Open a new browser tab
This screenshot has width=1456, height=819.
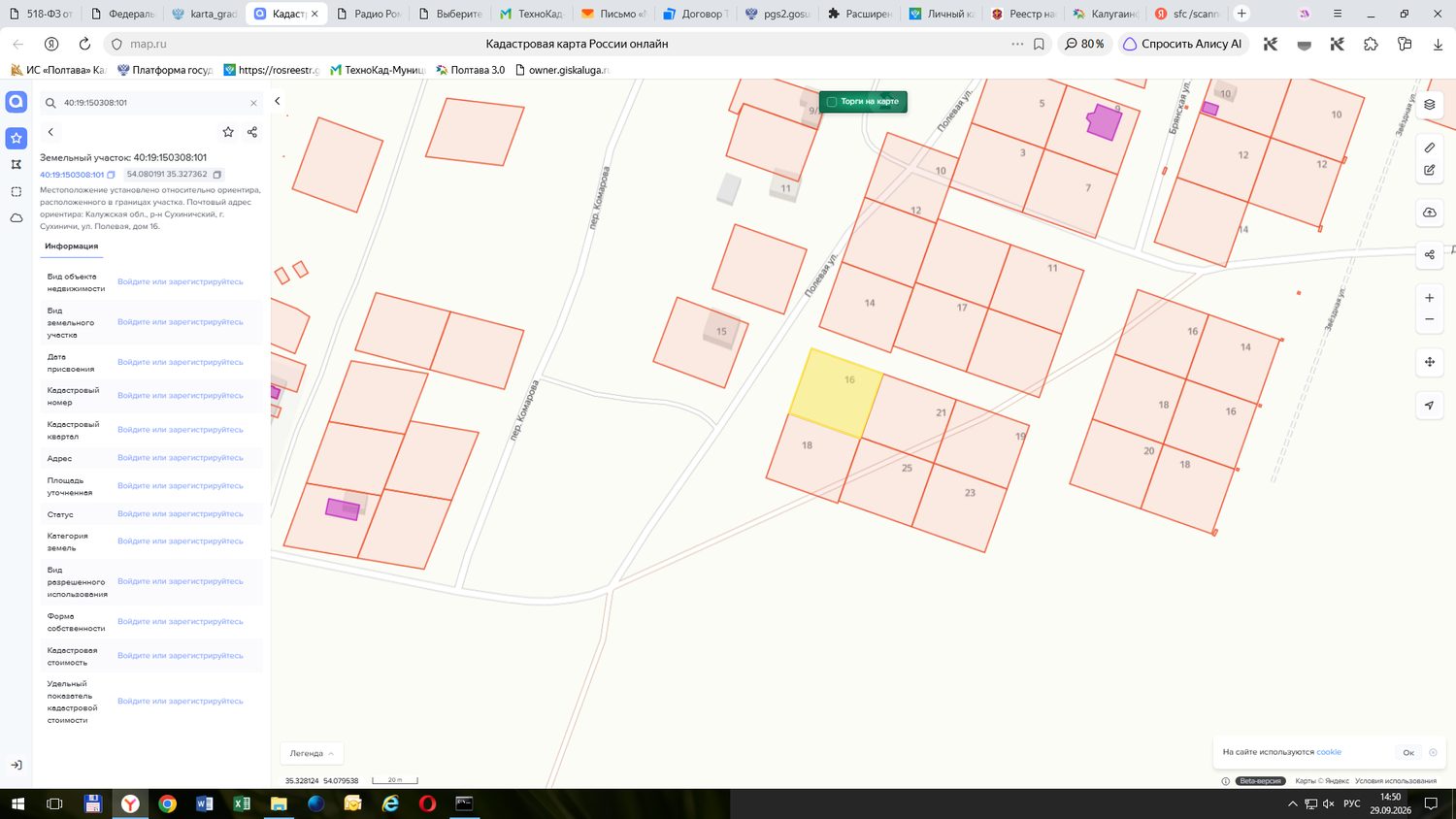coord(1241,14)
